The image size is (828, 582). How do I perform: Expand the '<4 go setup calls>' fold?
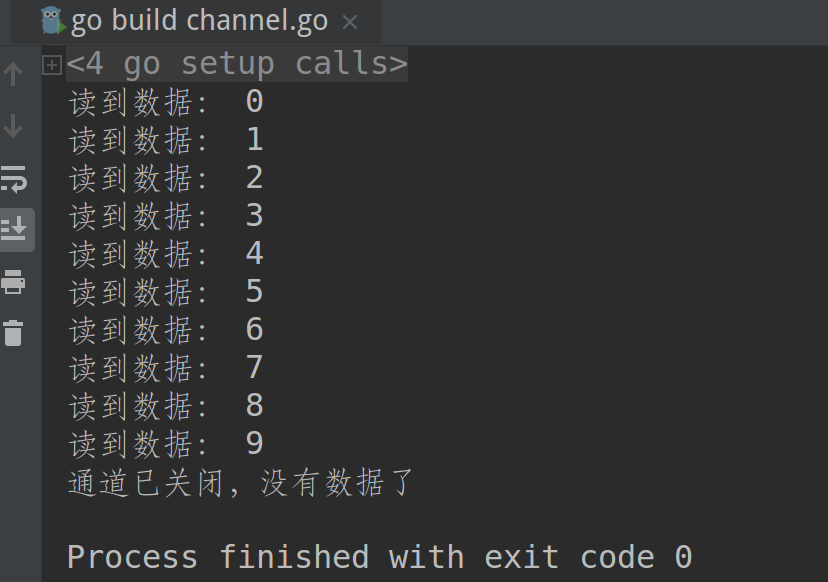[50, 63]
